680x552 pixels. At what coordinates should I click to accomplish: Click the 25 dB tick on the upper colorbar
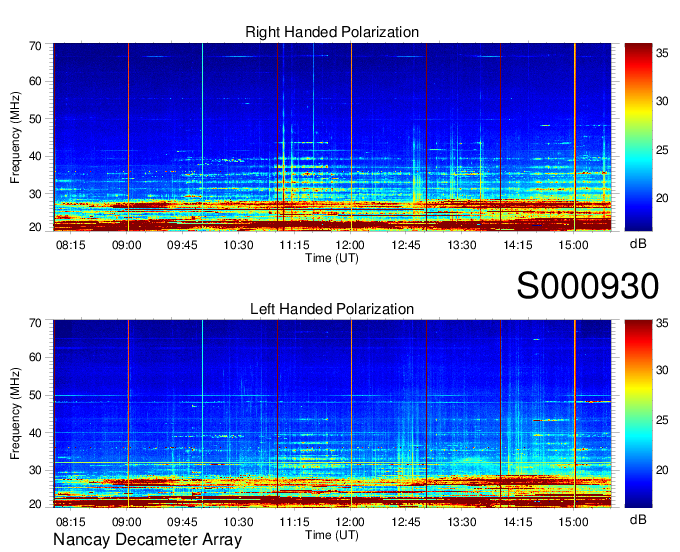click(x=662, y=150)
